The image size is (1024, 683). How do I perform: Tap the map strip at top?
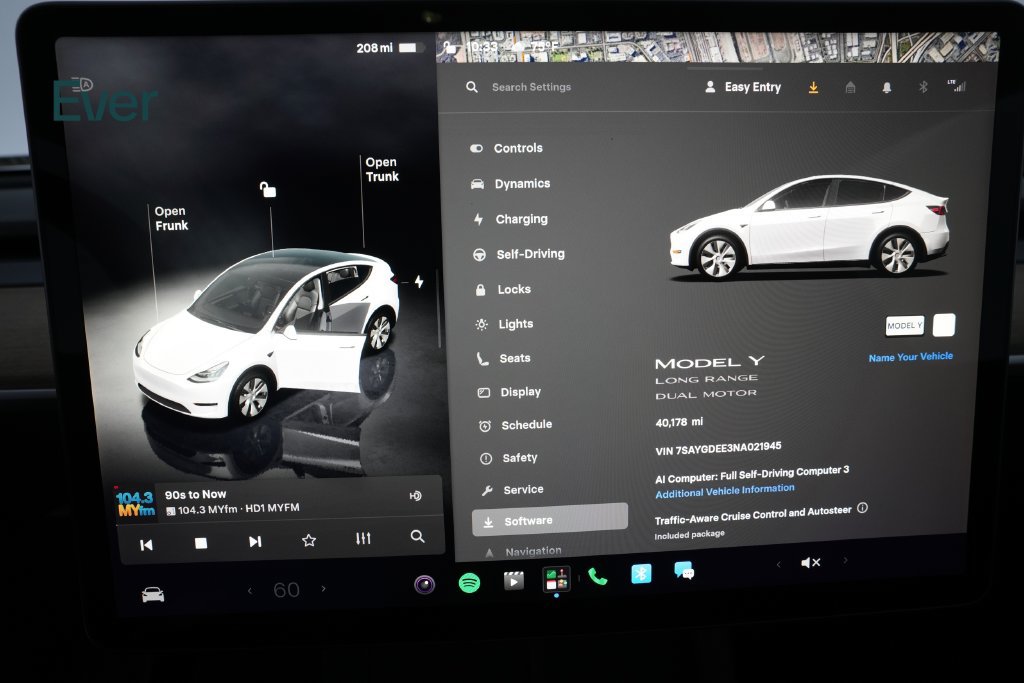pyautogui.click(x=717, y=48)
